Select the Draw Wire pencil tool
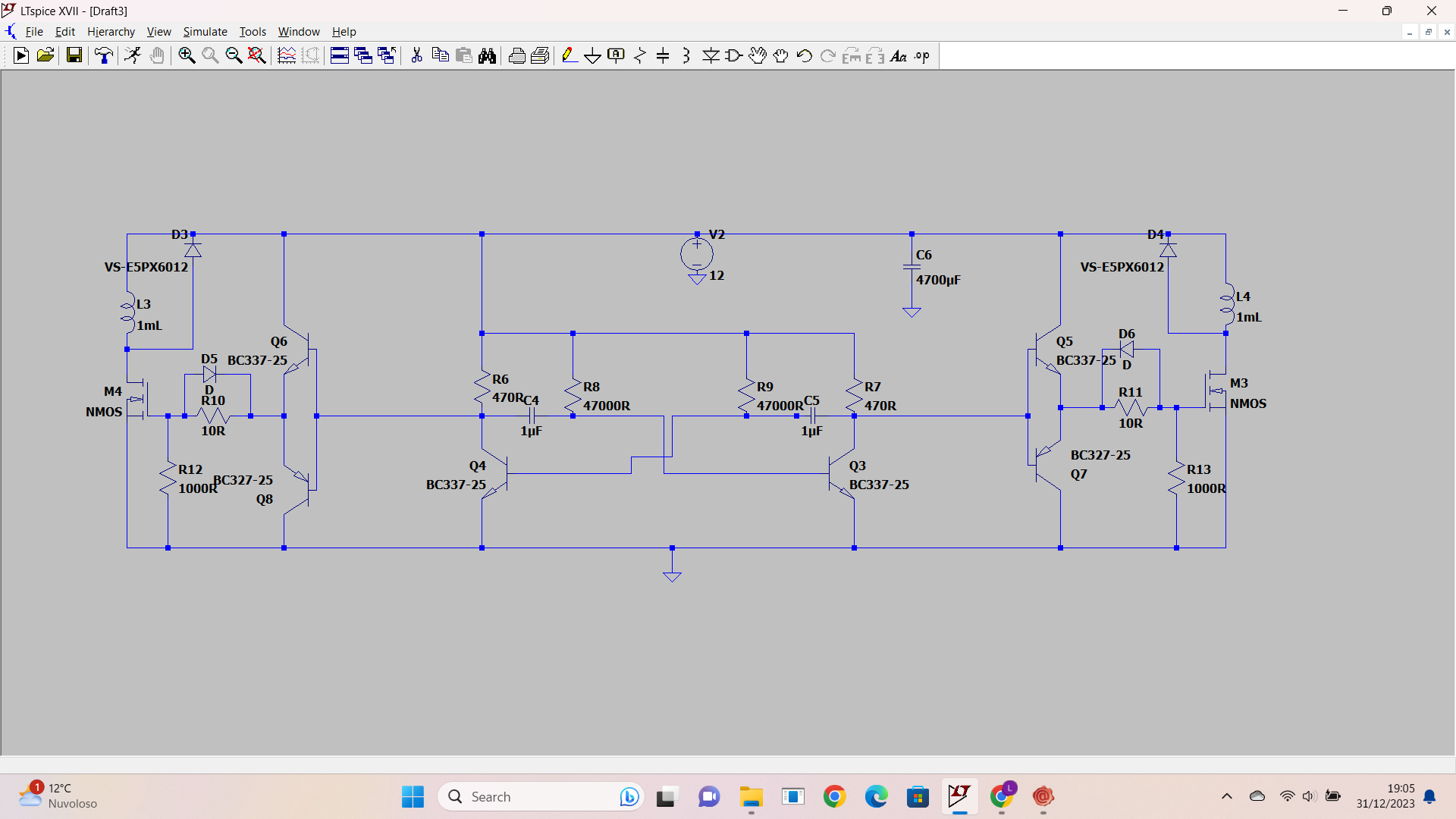 [569, 55]
